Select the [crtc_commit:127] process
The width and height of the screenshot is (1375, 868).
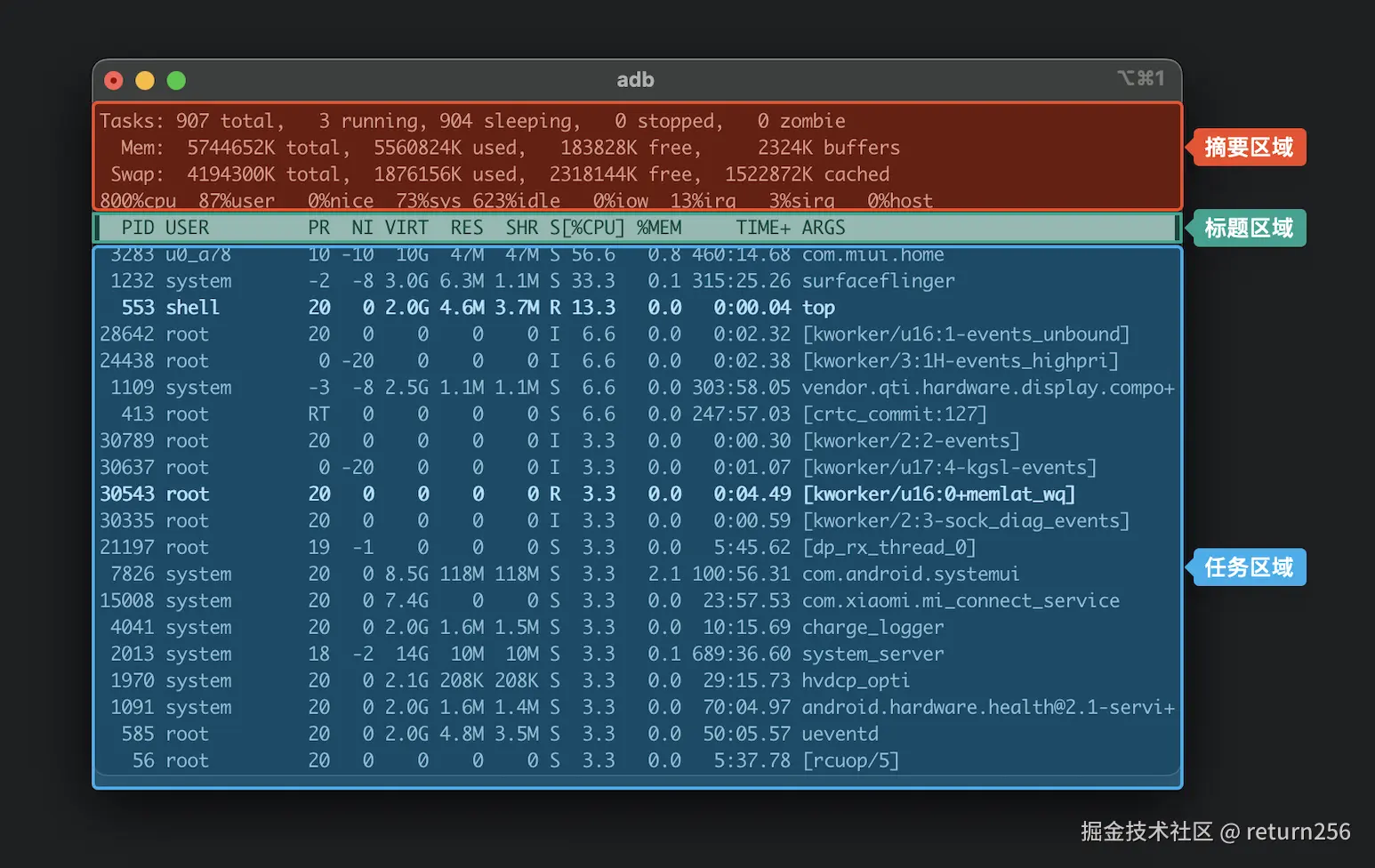pos(895,414)
